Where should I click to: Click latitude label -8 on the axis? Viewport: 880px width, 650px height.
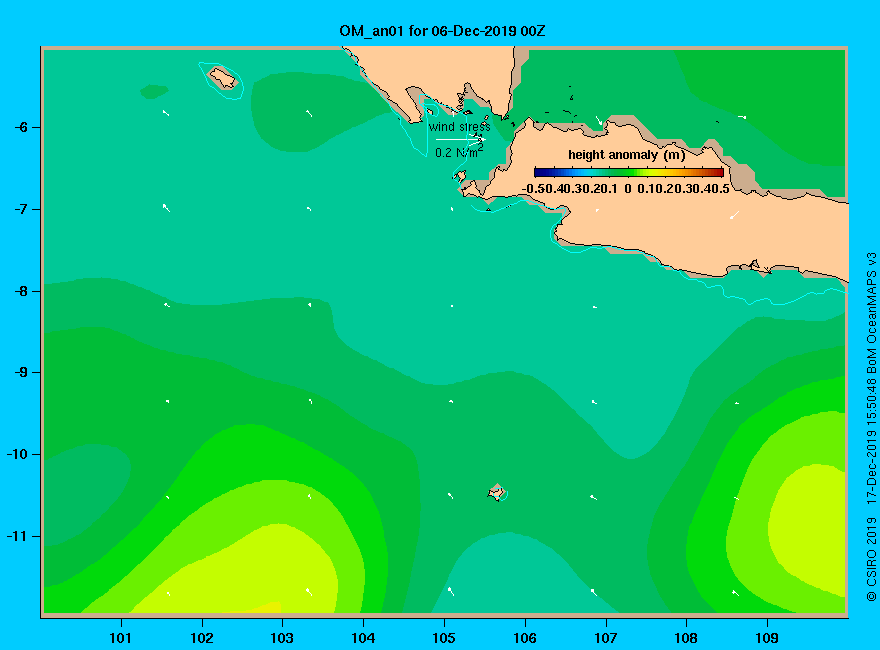click(x=21, y=291)
